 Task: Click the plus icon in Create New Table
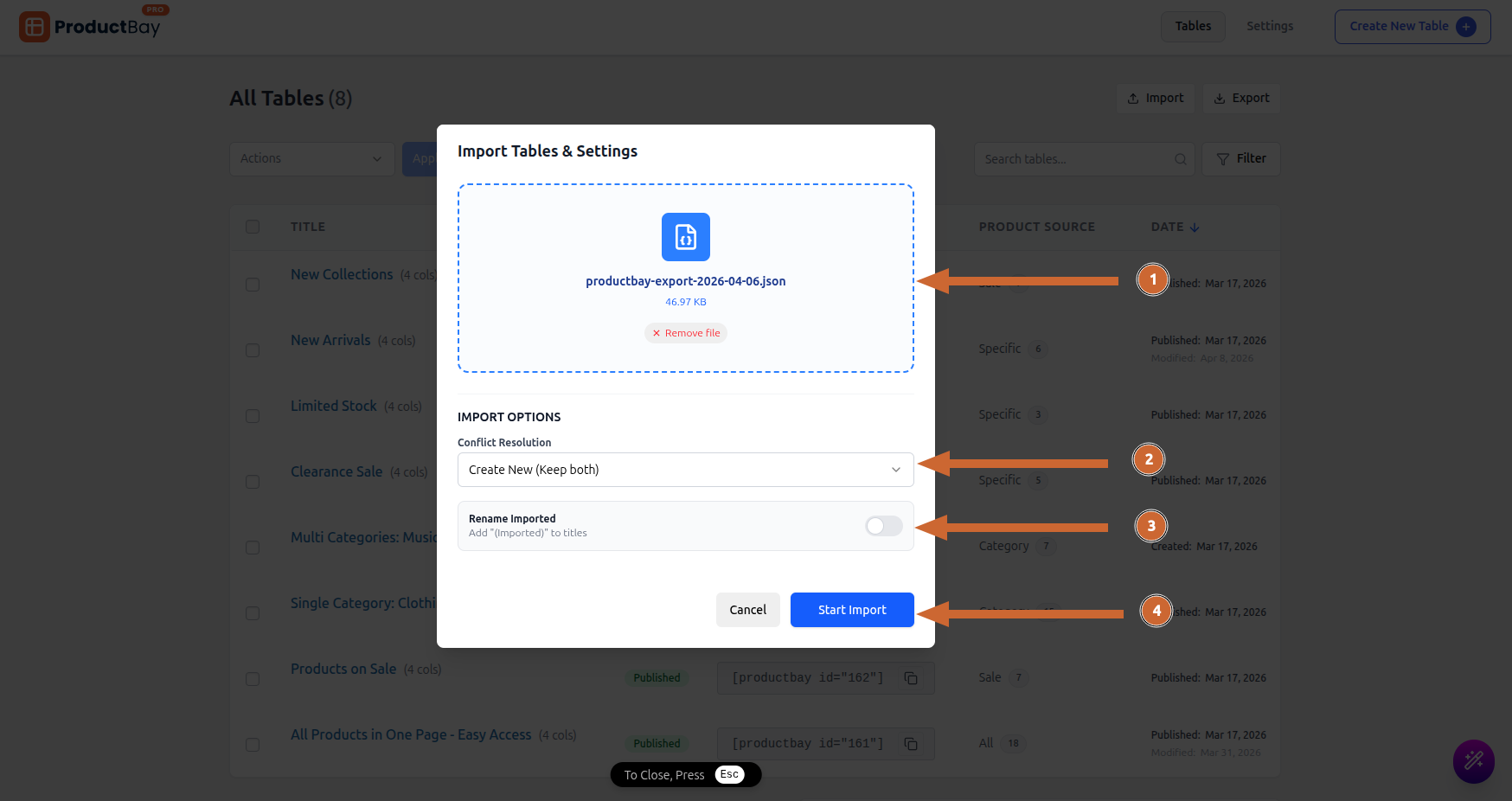point(1466,27)
